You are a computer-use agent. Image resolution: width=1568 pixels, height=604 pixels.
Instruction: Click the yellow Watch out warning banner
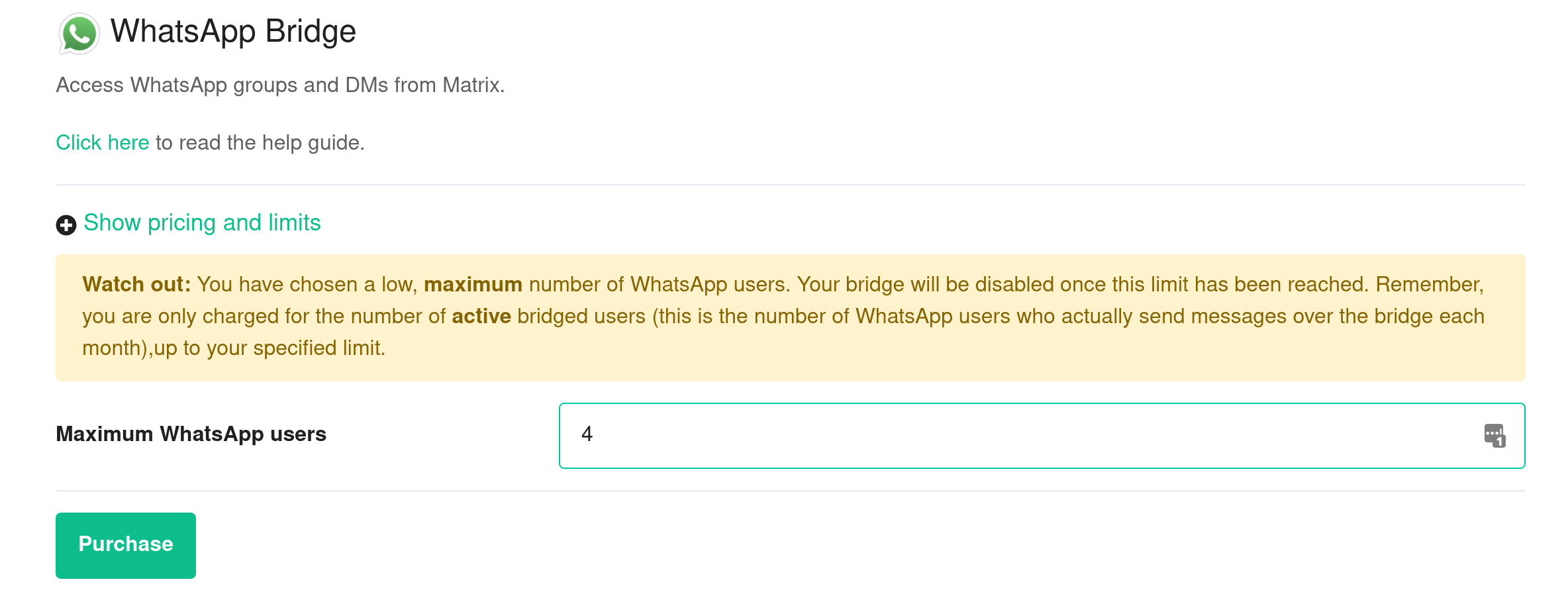[x=791, y=318]
